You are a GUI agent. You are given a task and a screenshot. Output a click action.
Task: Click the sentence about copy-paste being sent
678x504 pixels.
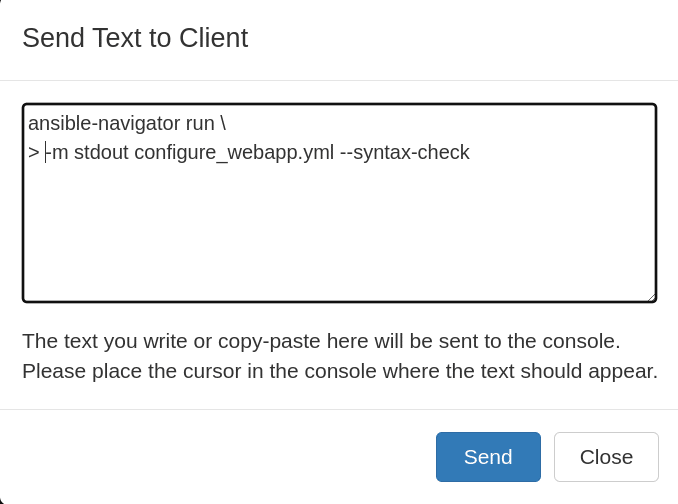point(321,341)
